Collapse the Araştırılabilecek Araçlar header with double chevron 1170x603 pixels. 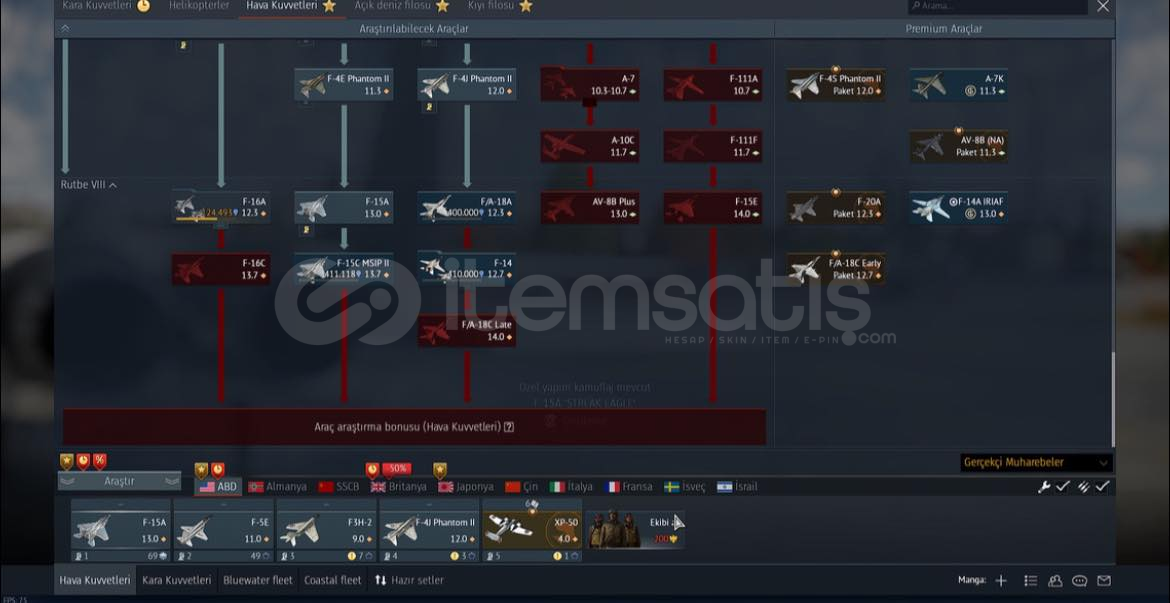coord(65,28)
